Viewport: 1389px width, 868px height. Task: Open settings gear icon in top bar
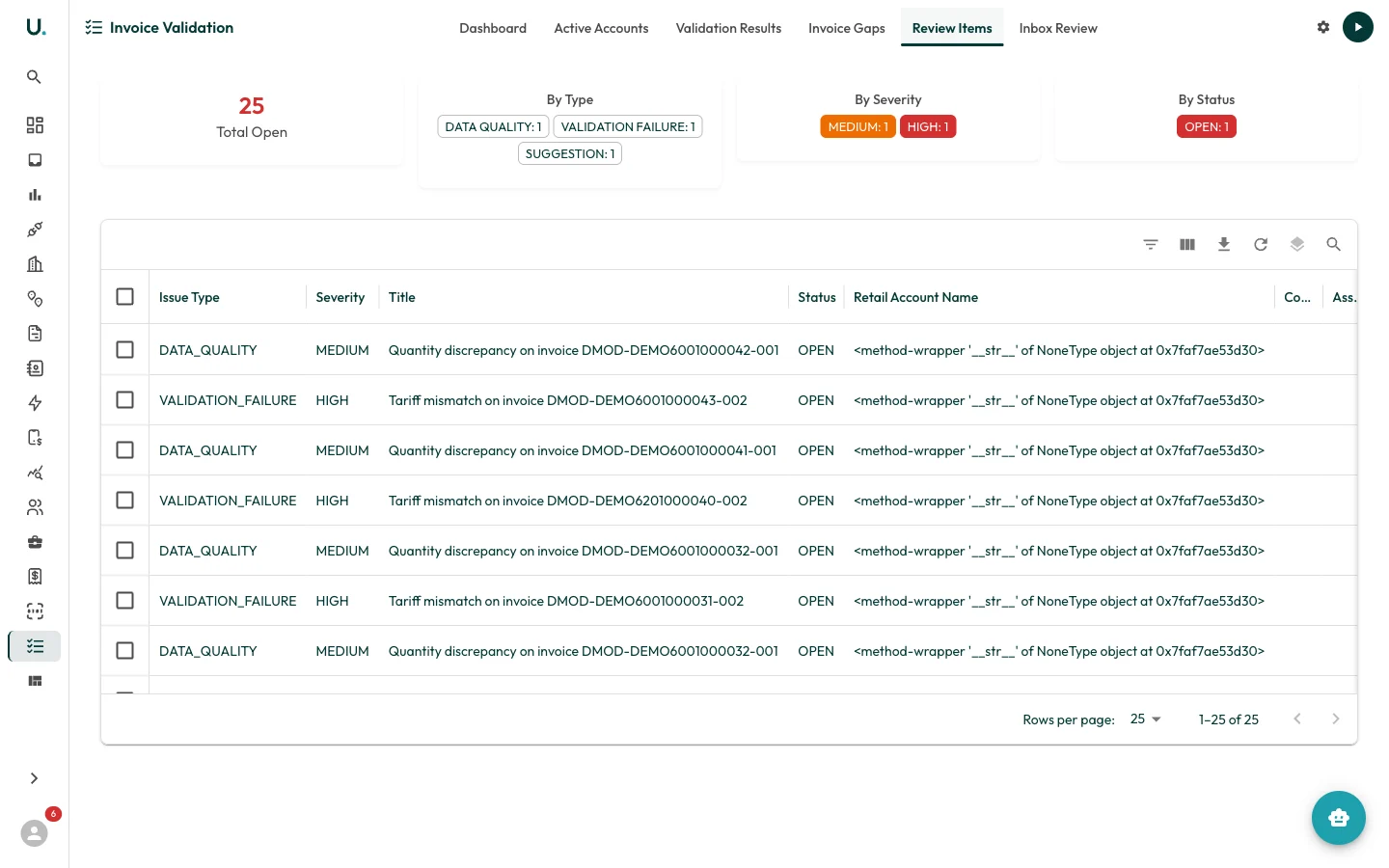1323,27
